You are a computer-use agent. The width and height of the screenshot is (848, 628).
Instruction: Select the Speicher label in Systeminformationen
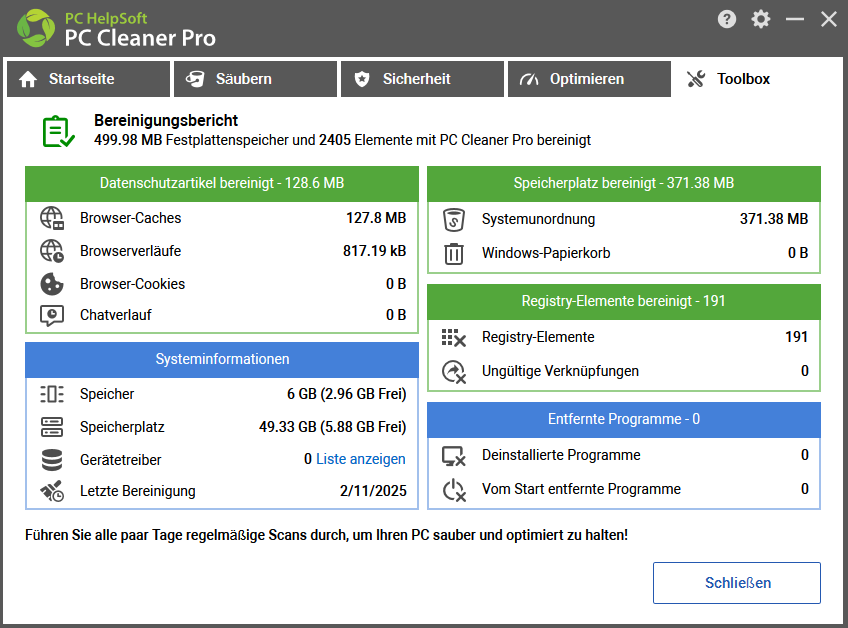(107, 394)
